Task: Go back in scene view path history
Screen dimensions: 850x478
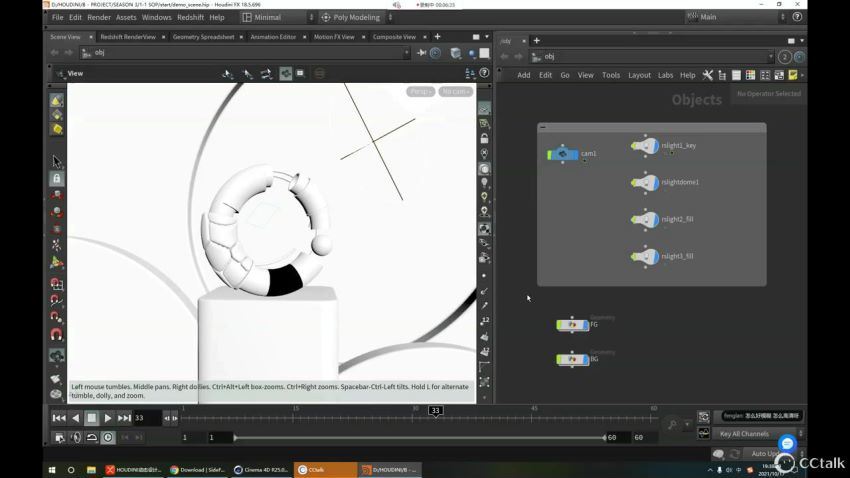Action: [55, 53]
